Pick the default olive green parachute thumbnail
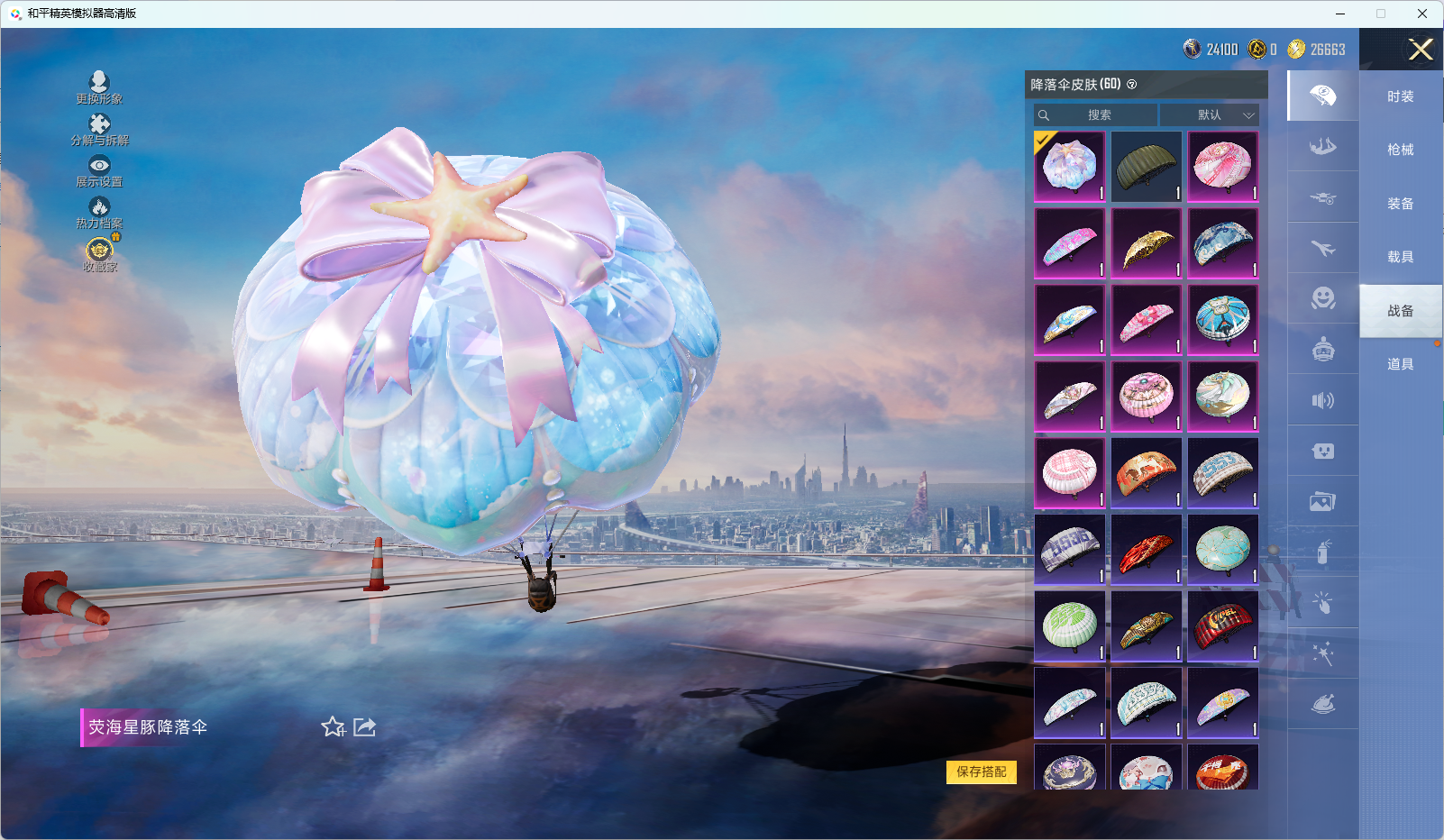Screen dimensions: 1444x840 pyautogui.click(x=1147, y=167)
